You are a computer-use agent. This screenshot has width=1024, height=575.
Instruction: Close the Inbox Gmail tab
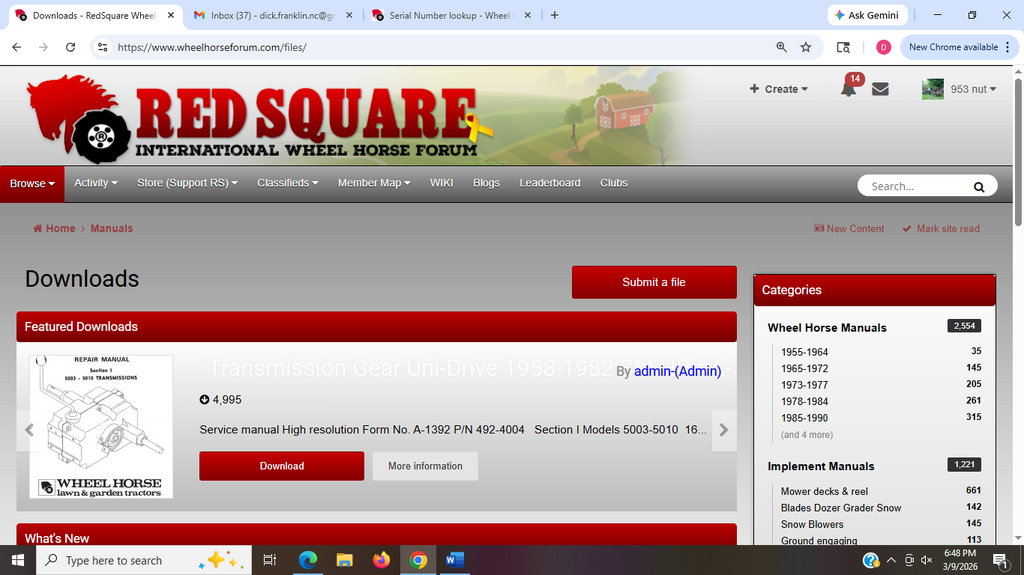pyautogui.click(x=349, y=15)
